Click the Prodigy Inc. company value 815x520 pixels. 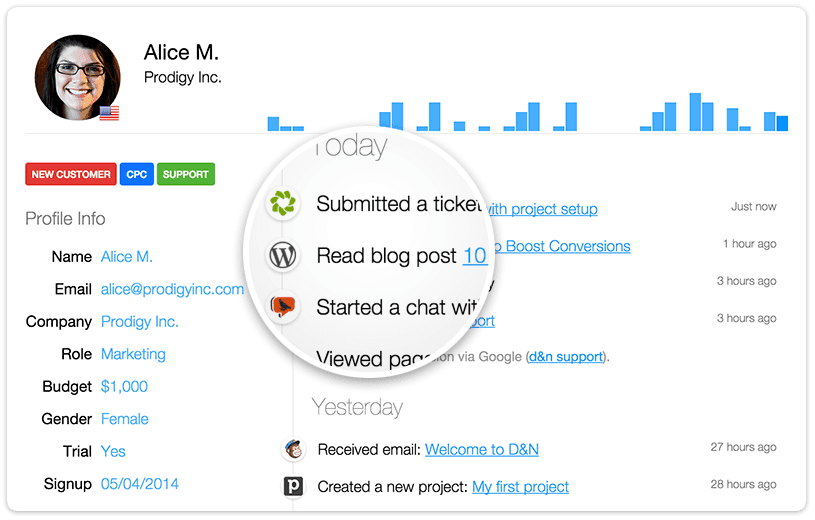coord(140,322)
